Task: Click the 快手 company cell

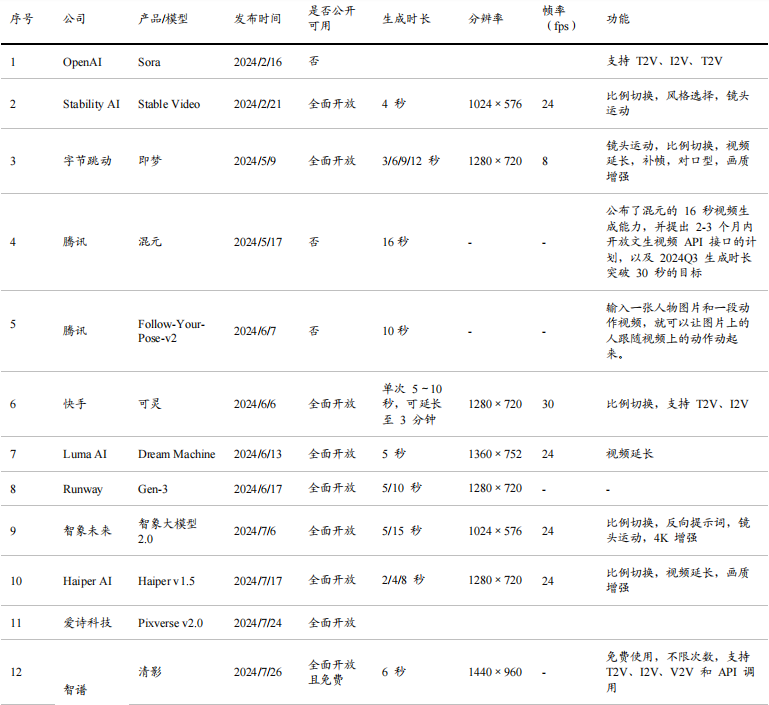Action: pyautogui.click(x=76, y=404)
